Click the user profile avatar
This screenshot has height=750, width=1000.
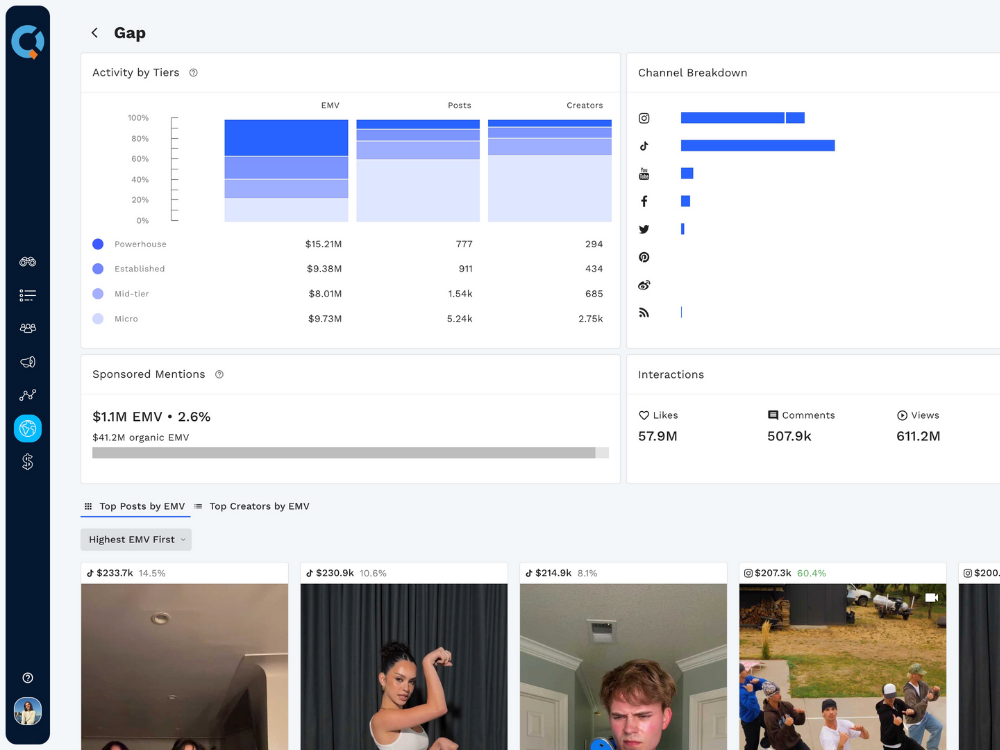click(x=28, y=711)
